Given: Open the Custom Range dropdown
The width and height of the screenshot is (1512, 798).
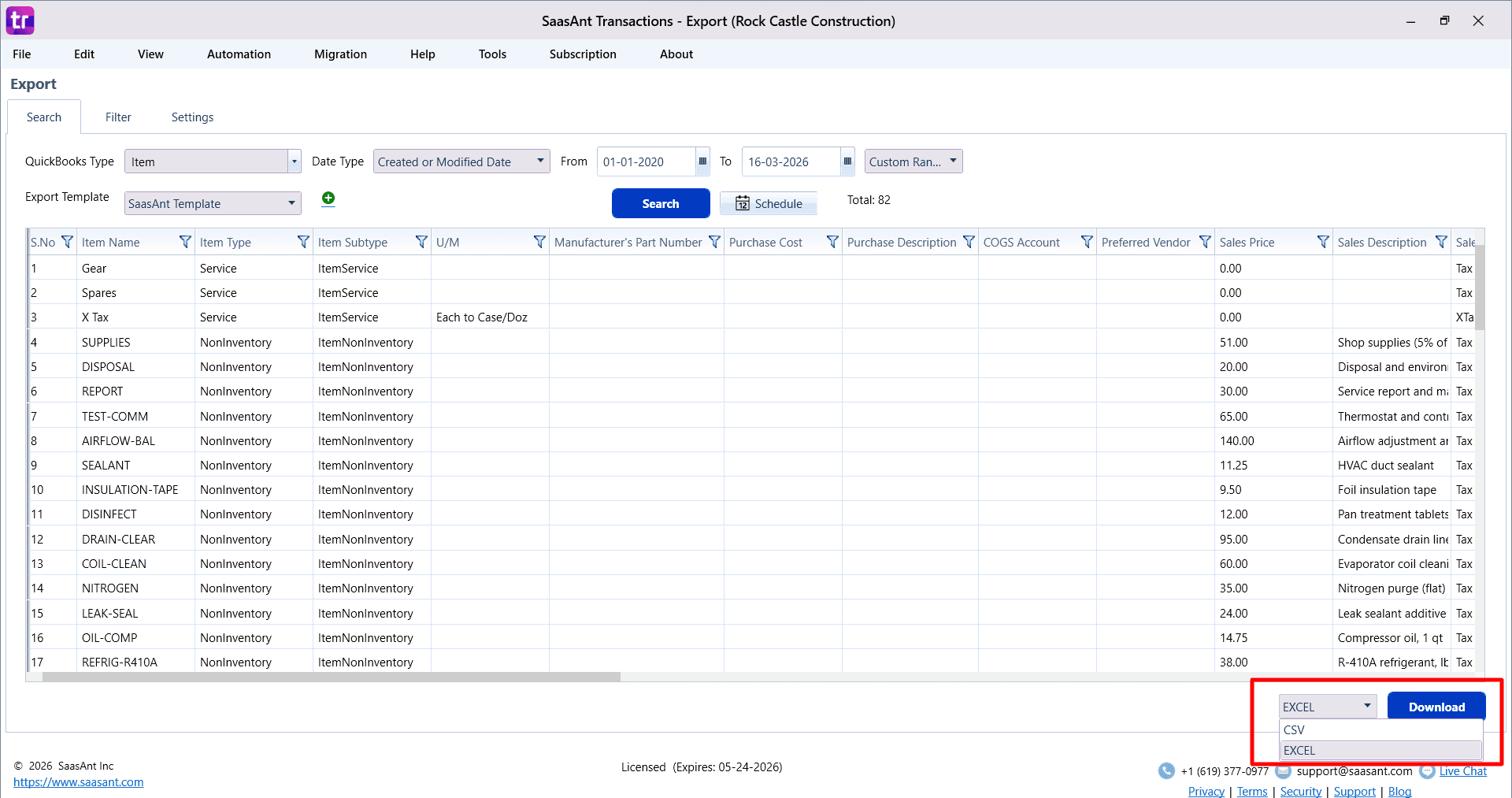Looking at the screenshot, I should click(x=913, y=161).
